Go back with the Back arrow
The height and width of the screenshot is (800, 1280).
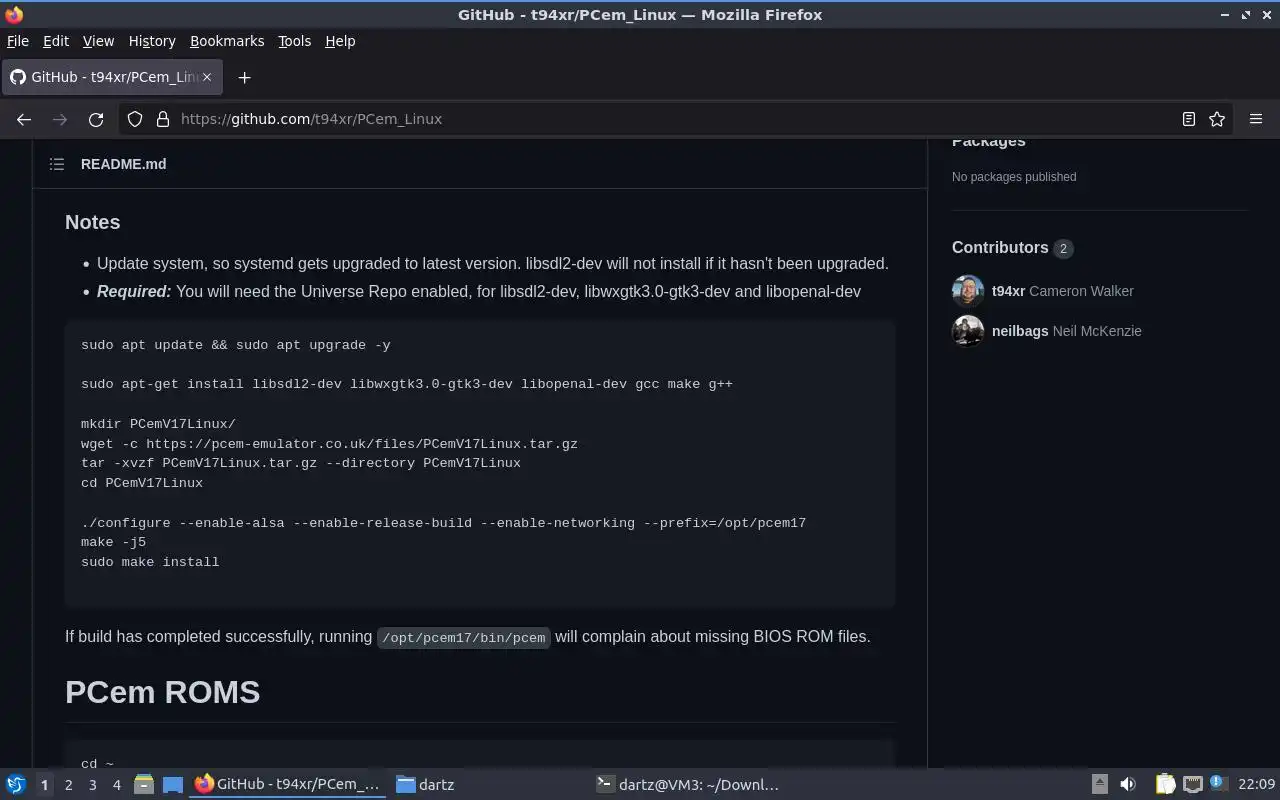pos(24,119)
